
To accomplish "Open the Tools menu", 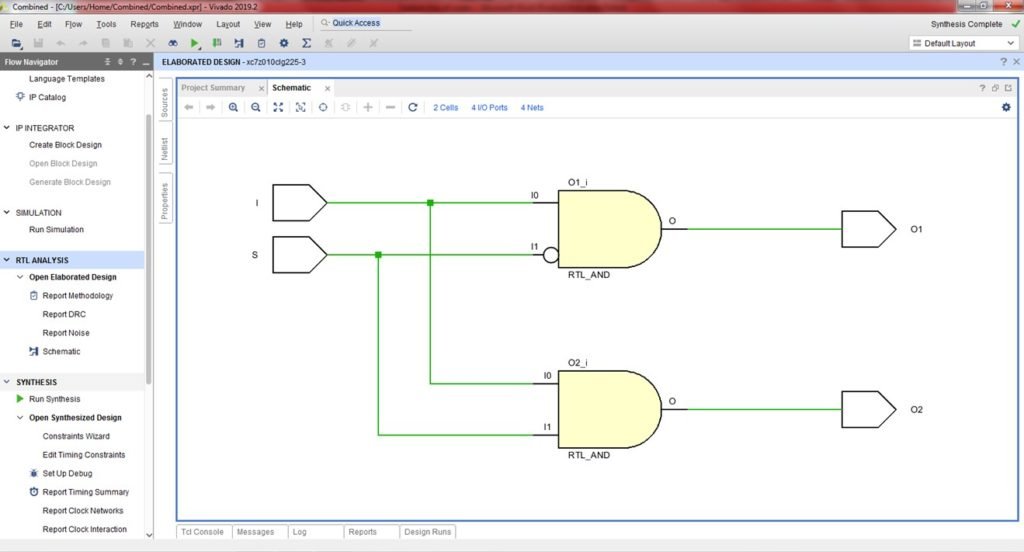I will (x=106, y=24).
